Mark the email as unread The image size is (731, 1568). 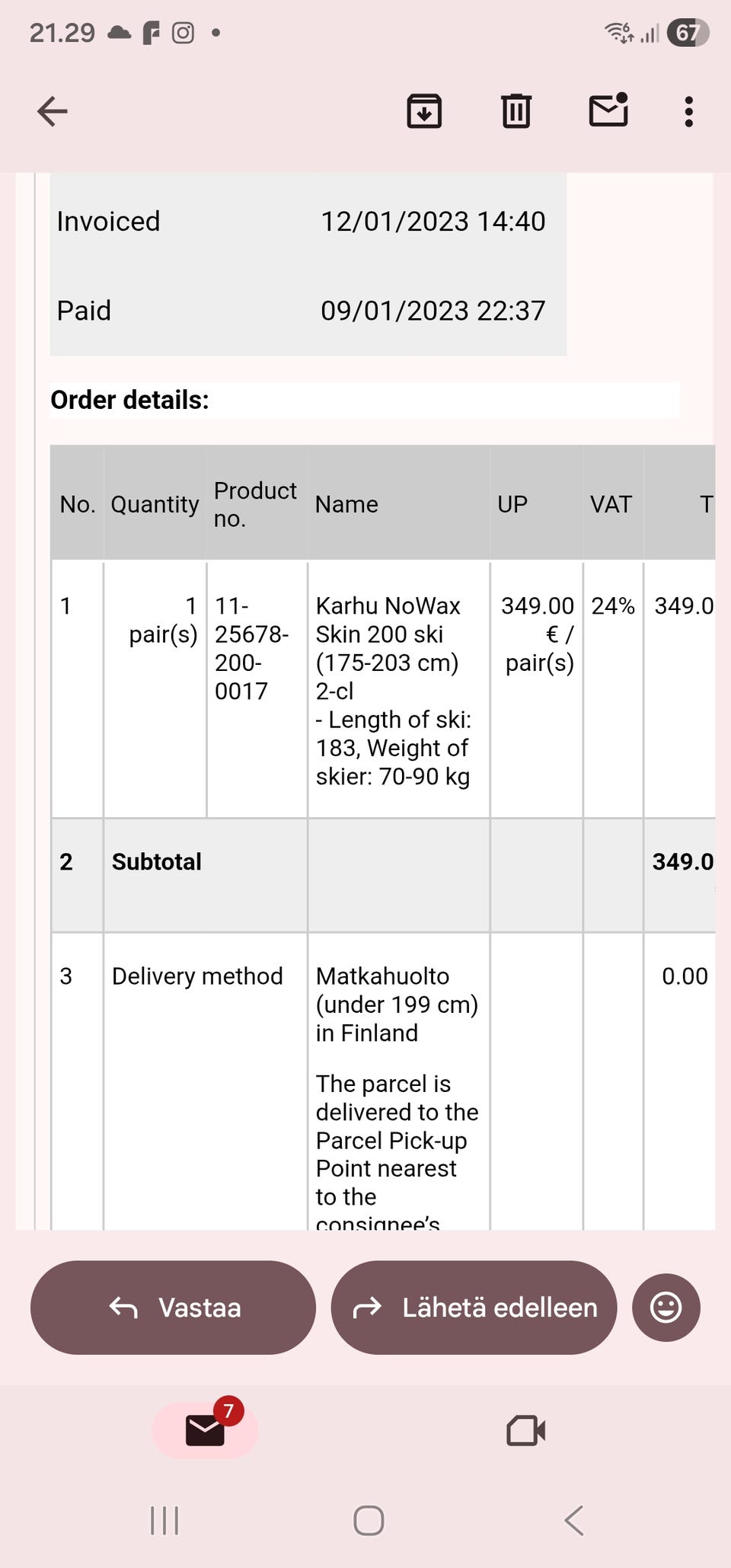(608, 111)
